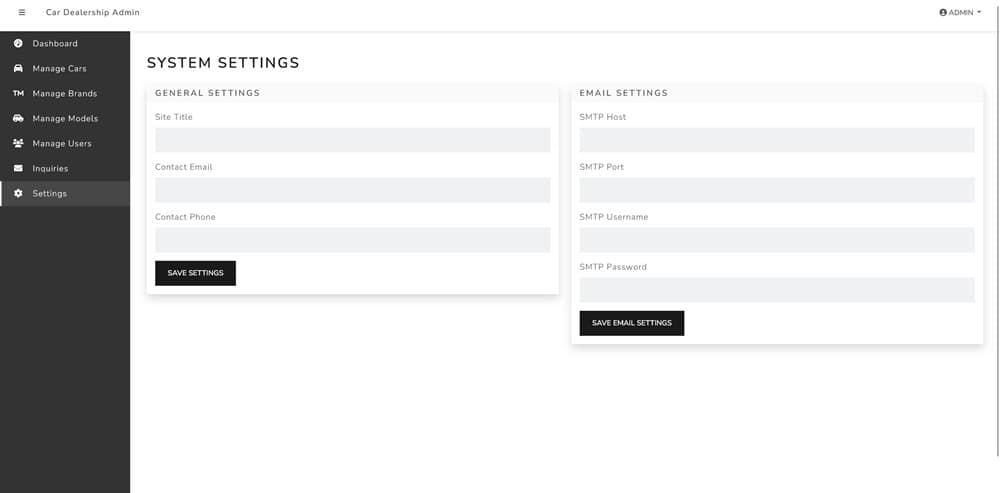Click the TM trademark icon for brands
This screenshot has width=1000, height=493.
click(18, 94)
